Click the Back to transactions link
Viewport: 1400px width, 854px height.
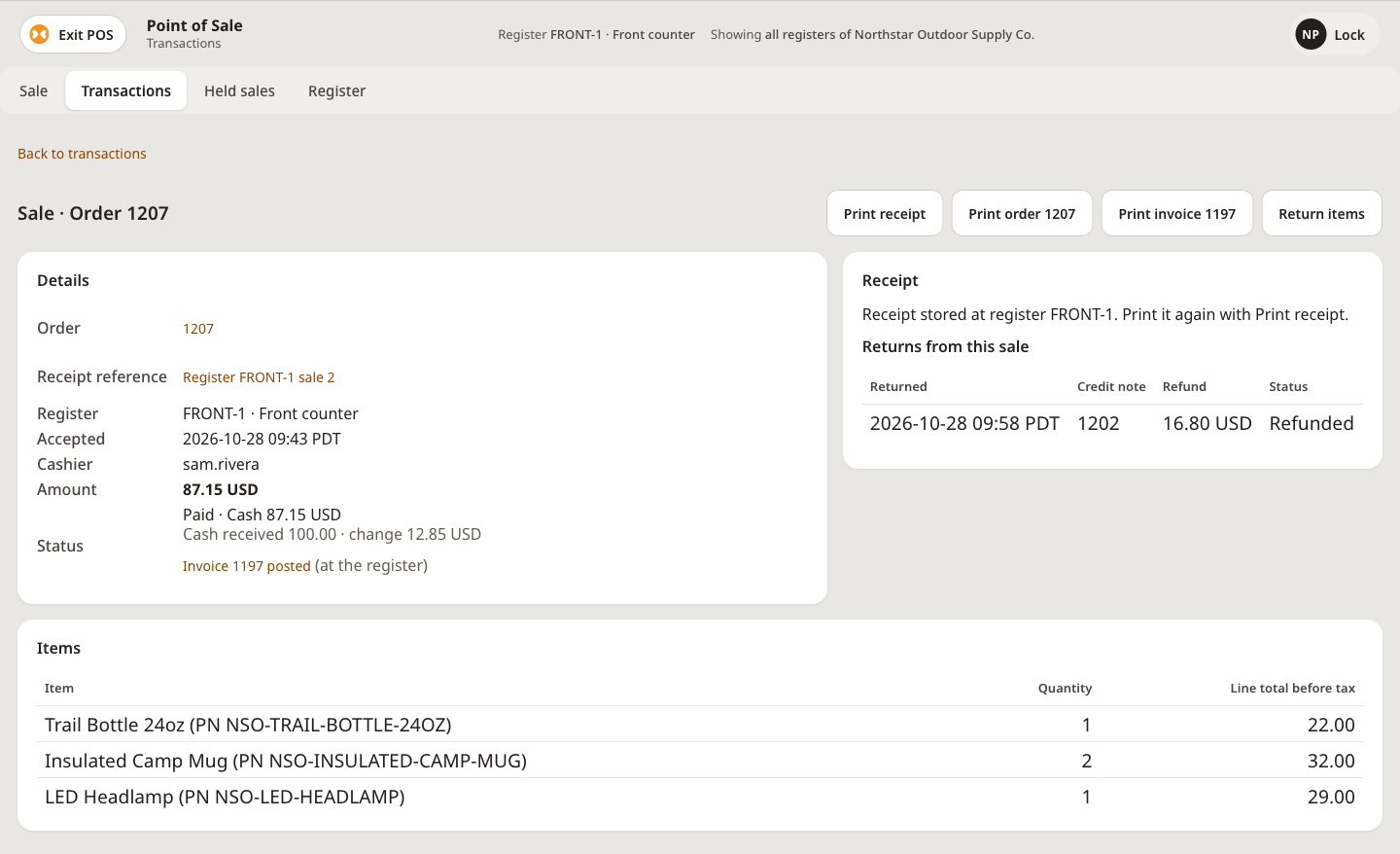(82, 154)
